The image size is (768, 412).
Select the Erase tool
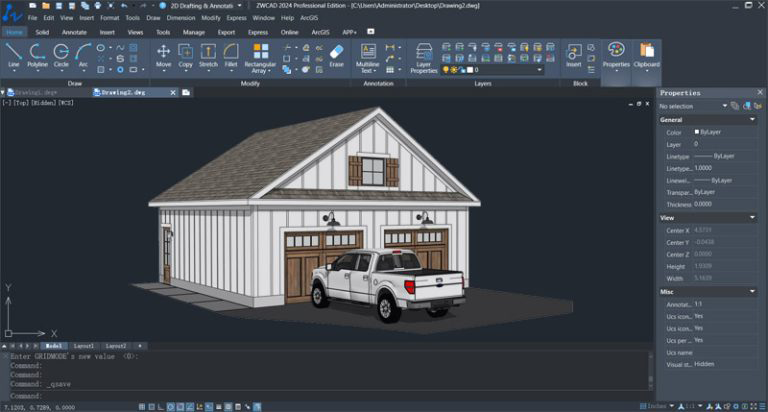[336, 54]
